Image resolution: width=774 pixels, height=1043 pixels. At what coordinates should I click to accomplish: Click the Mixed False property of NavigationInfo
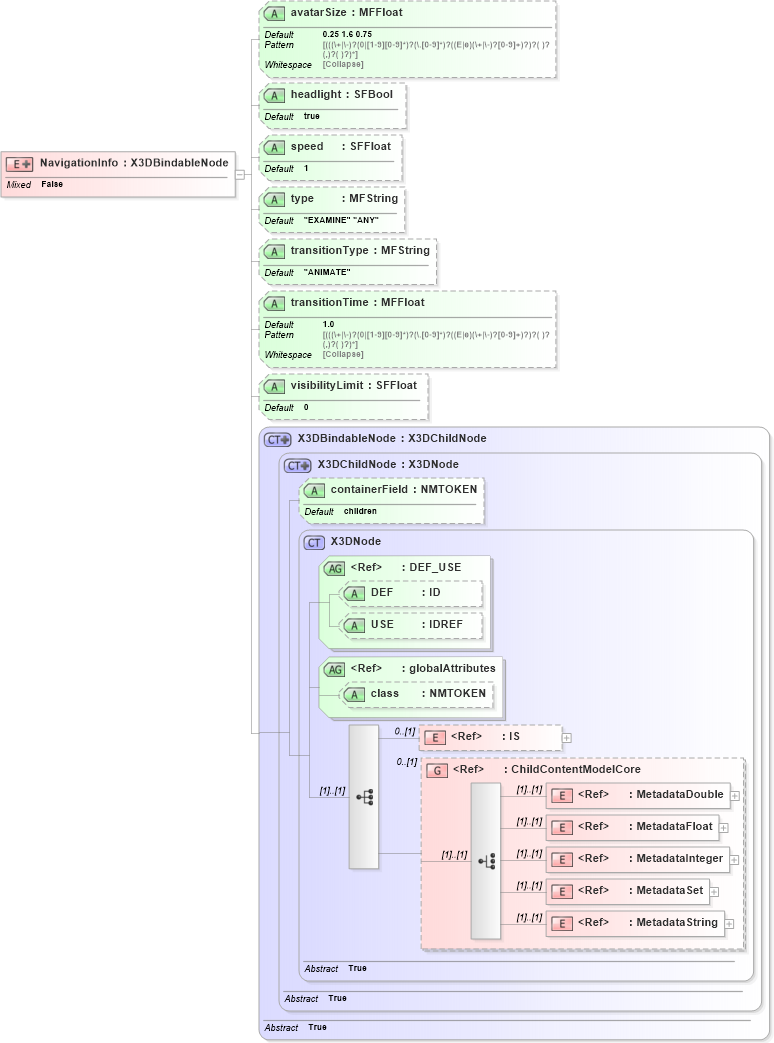pos(35,184)
